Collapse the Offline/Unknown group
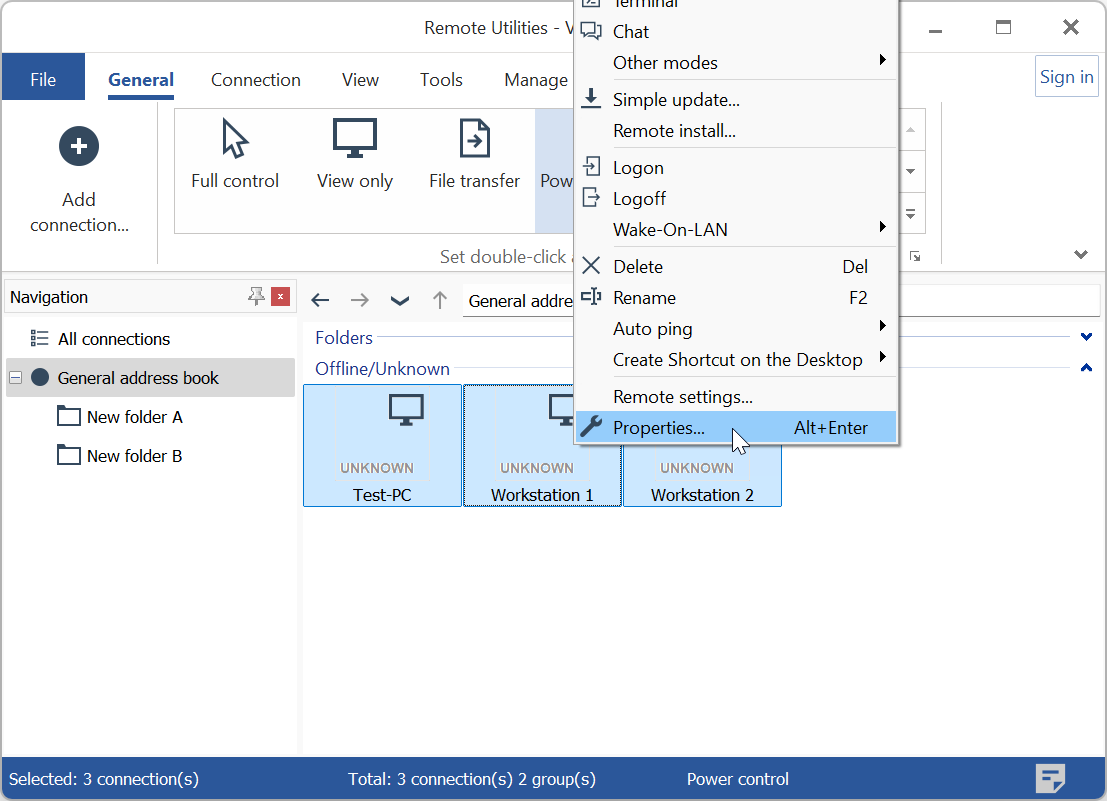 click(1086, 368)
